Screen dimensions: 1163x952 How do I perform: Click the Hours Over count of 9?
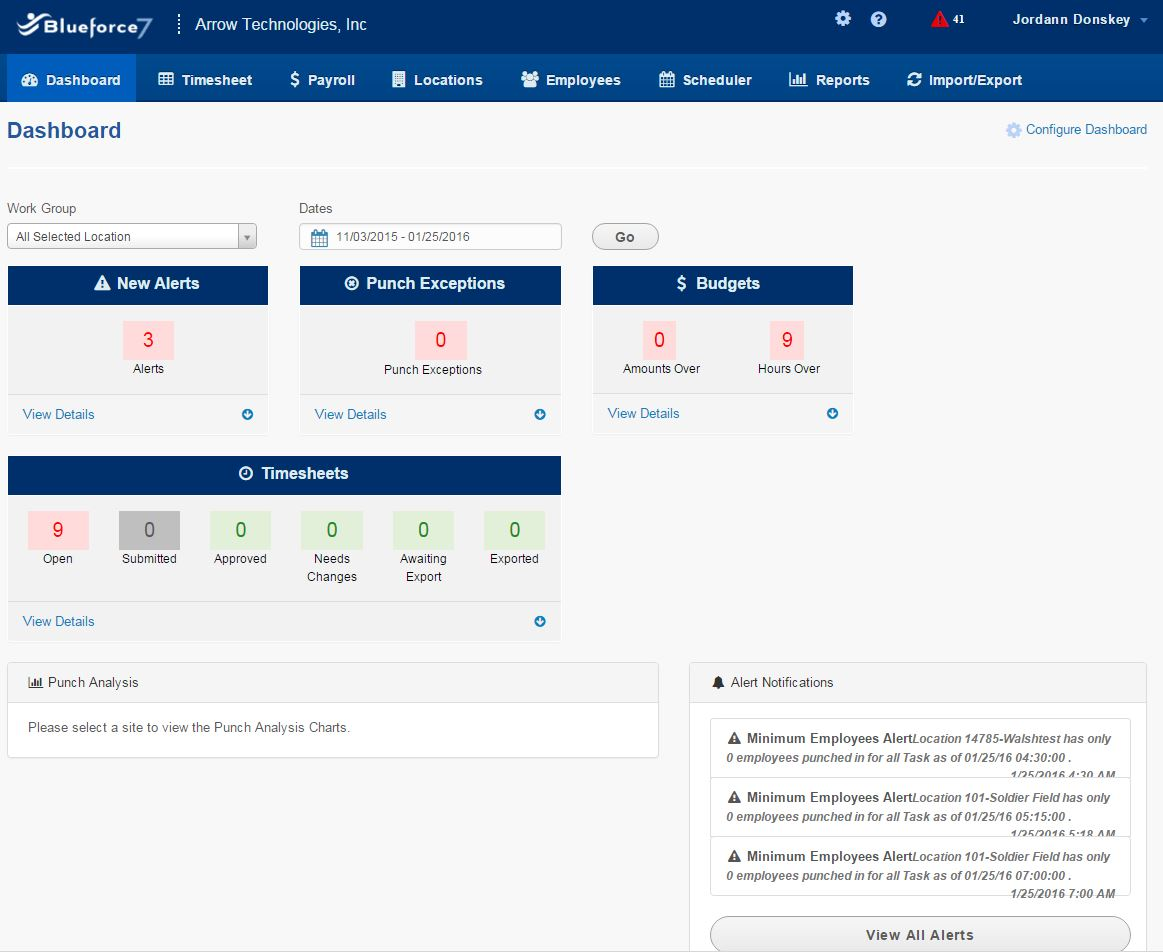(787, 340)
